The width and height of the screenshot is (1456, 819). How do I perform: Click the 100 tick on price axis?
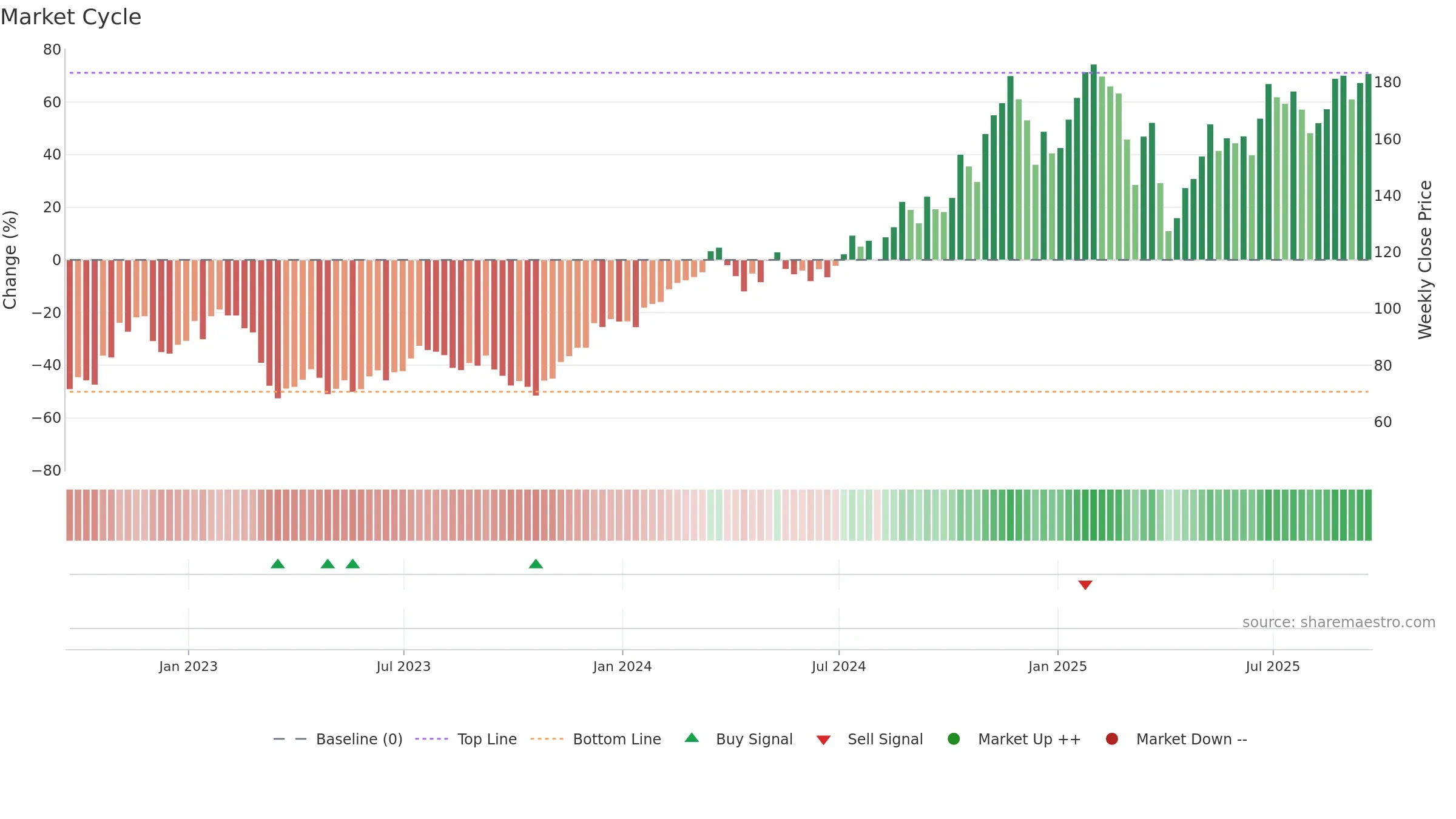[x=1387, y=309]
